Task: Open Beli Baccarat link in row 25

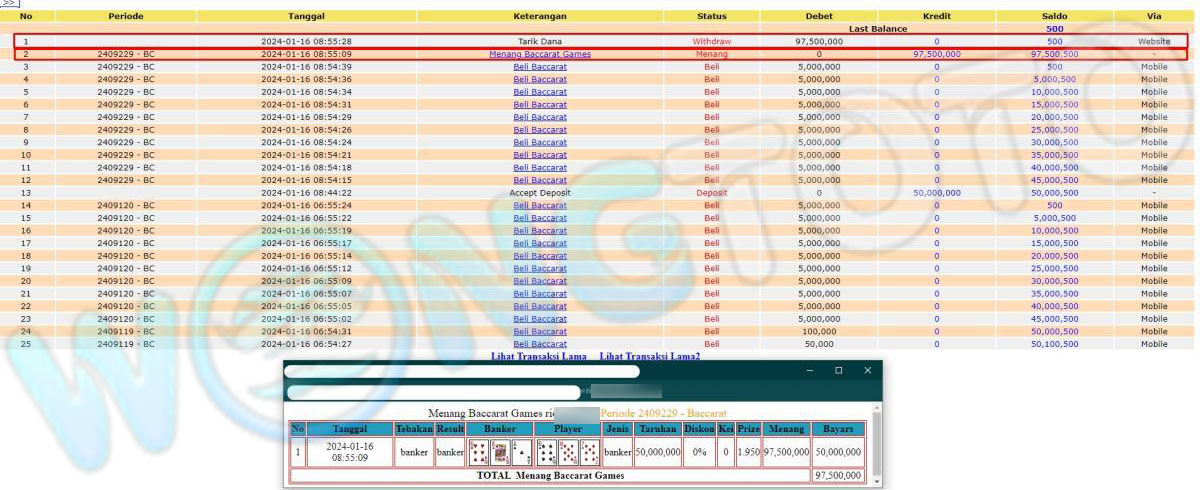Action: click(540, 344)
